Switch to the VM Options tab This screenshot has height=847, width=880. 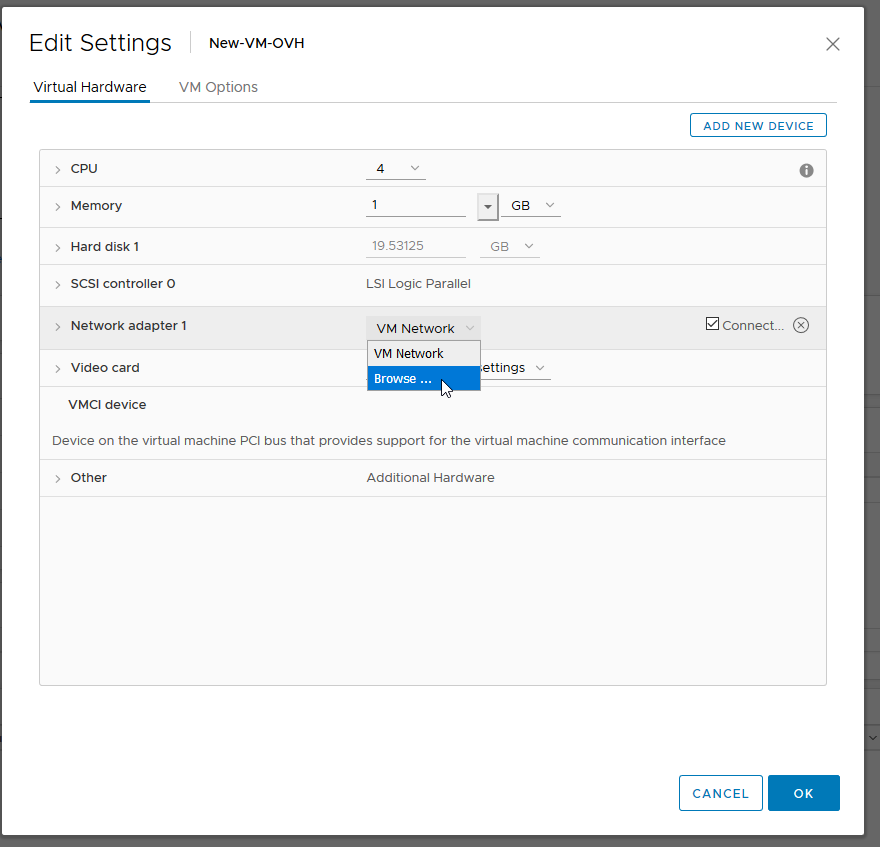(218, 87)
